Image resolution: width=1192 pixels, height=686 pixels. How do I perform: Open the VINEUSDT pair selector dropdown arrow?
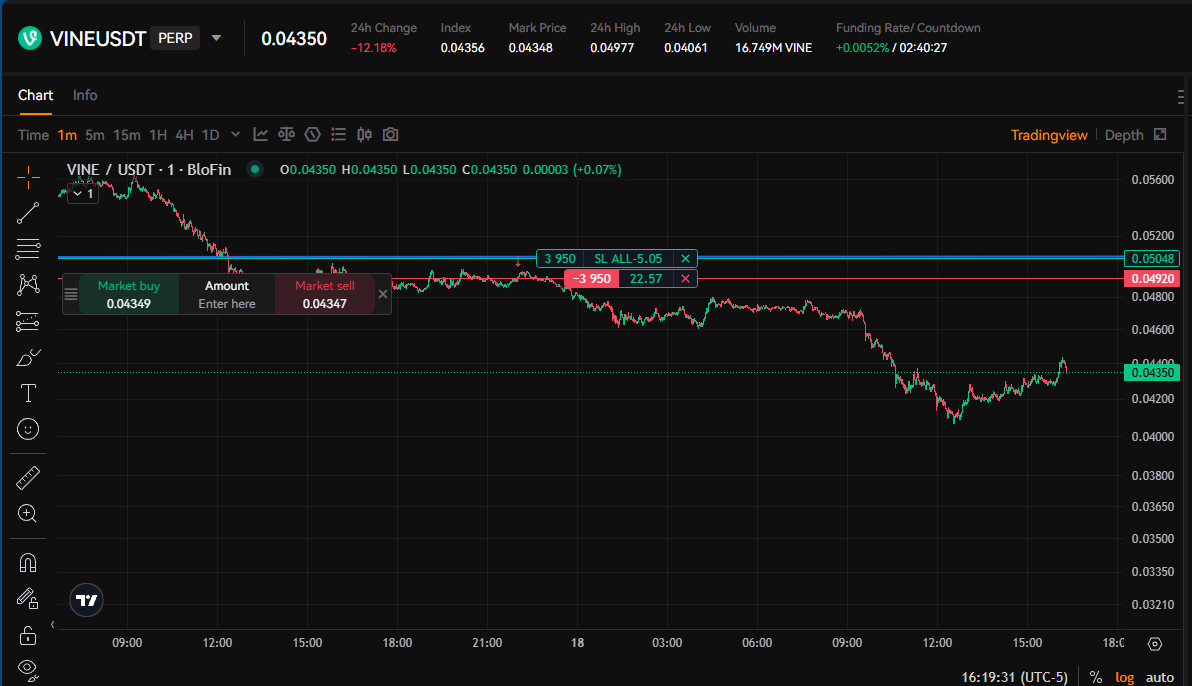pos(217,38)
